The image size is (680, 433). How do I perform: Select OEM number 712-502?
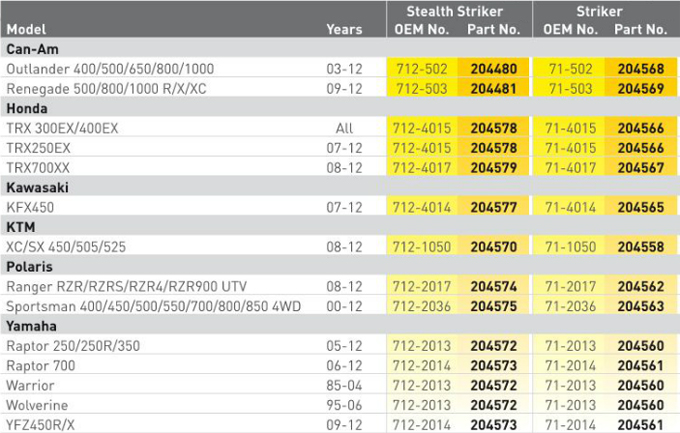[422, 69]
